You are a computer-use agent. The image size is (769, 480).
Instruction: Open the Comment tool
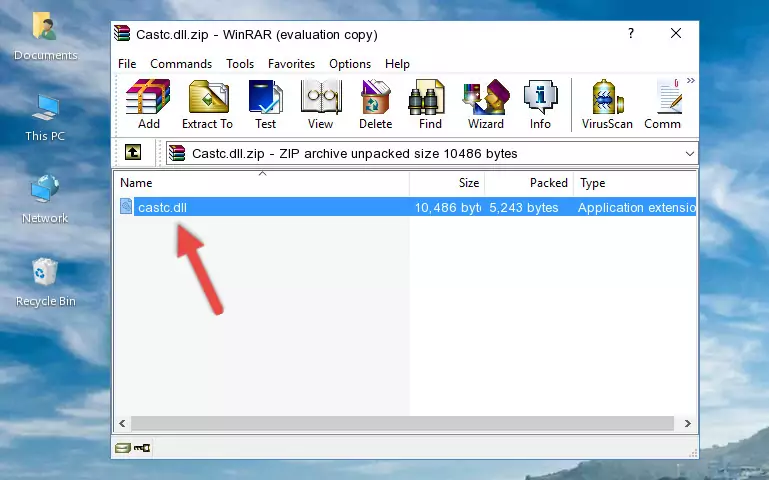663,104
